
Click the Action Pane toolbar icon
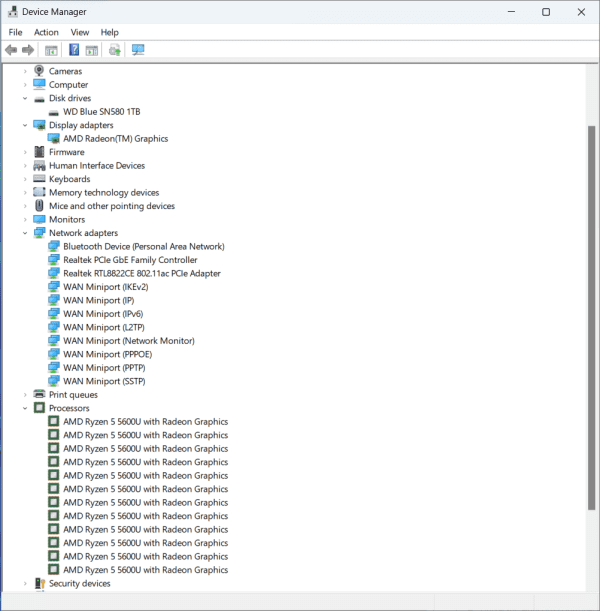pyautogui.click(x=92, y=50)
